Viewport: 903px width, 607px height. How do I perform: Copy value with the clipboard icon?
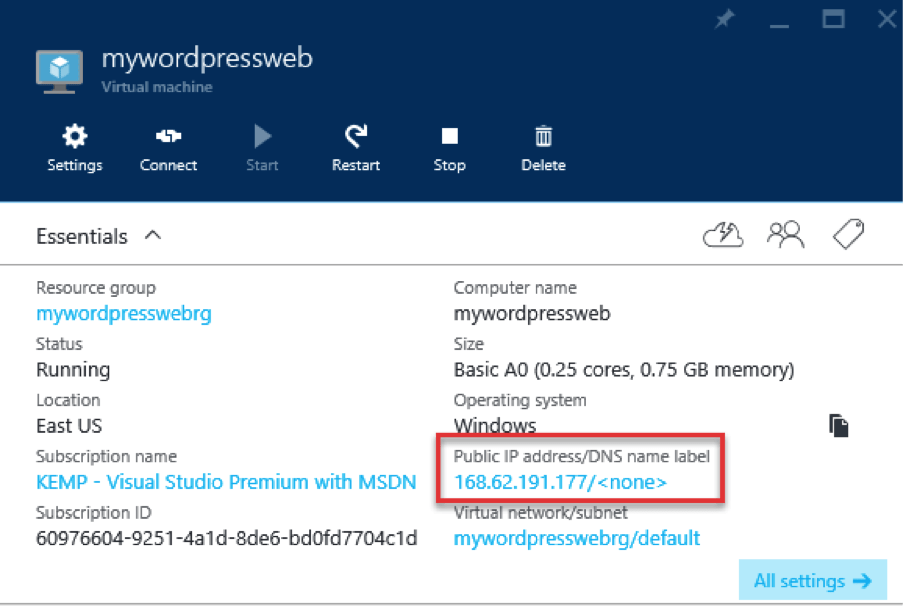(838, 426)
